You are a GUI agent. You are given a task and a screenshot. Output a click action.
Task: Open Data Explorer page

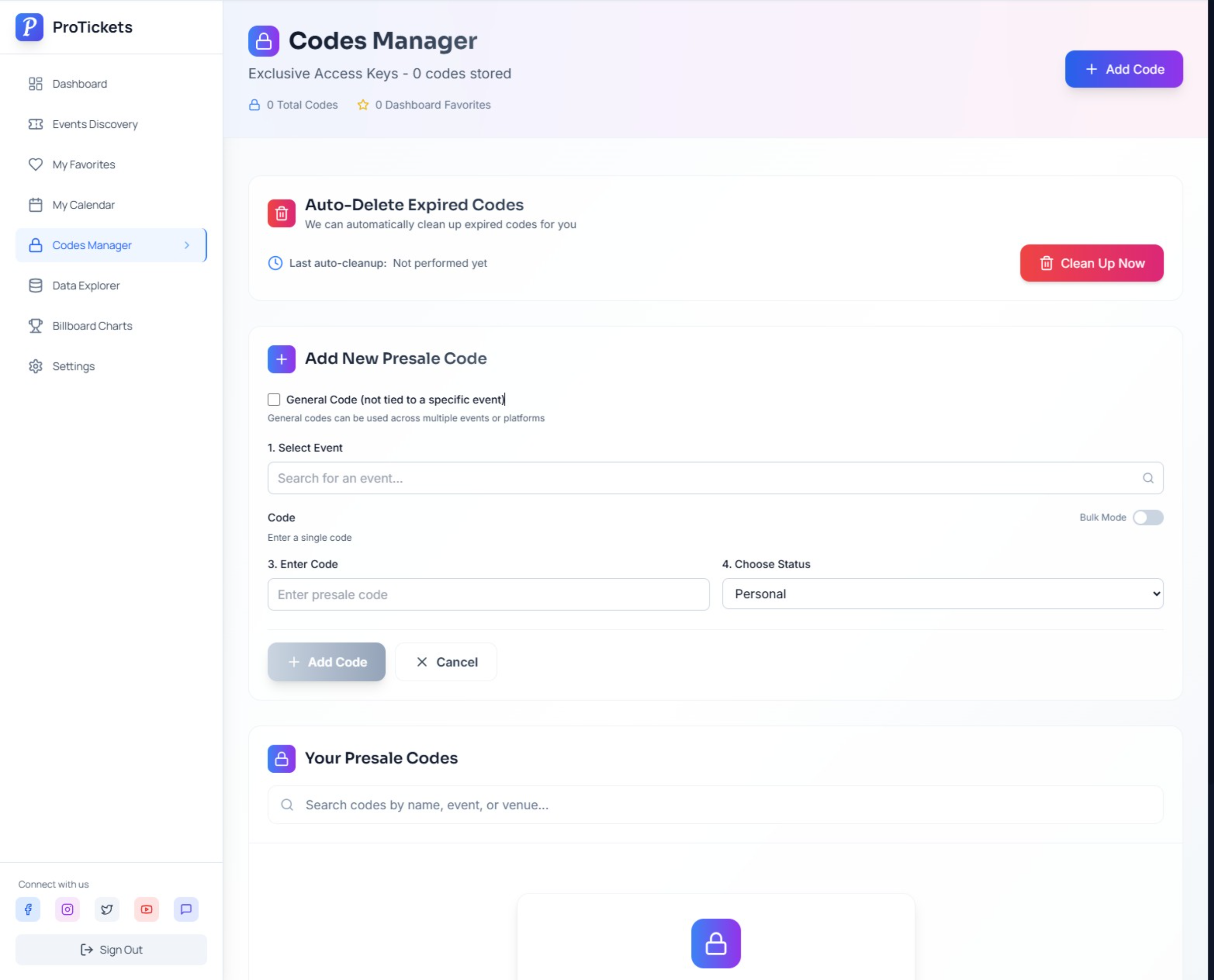click(x=111, y=286)
